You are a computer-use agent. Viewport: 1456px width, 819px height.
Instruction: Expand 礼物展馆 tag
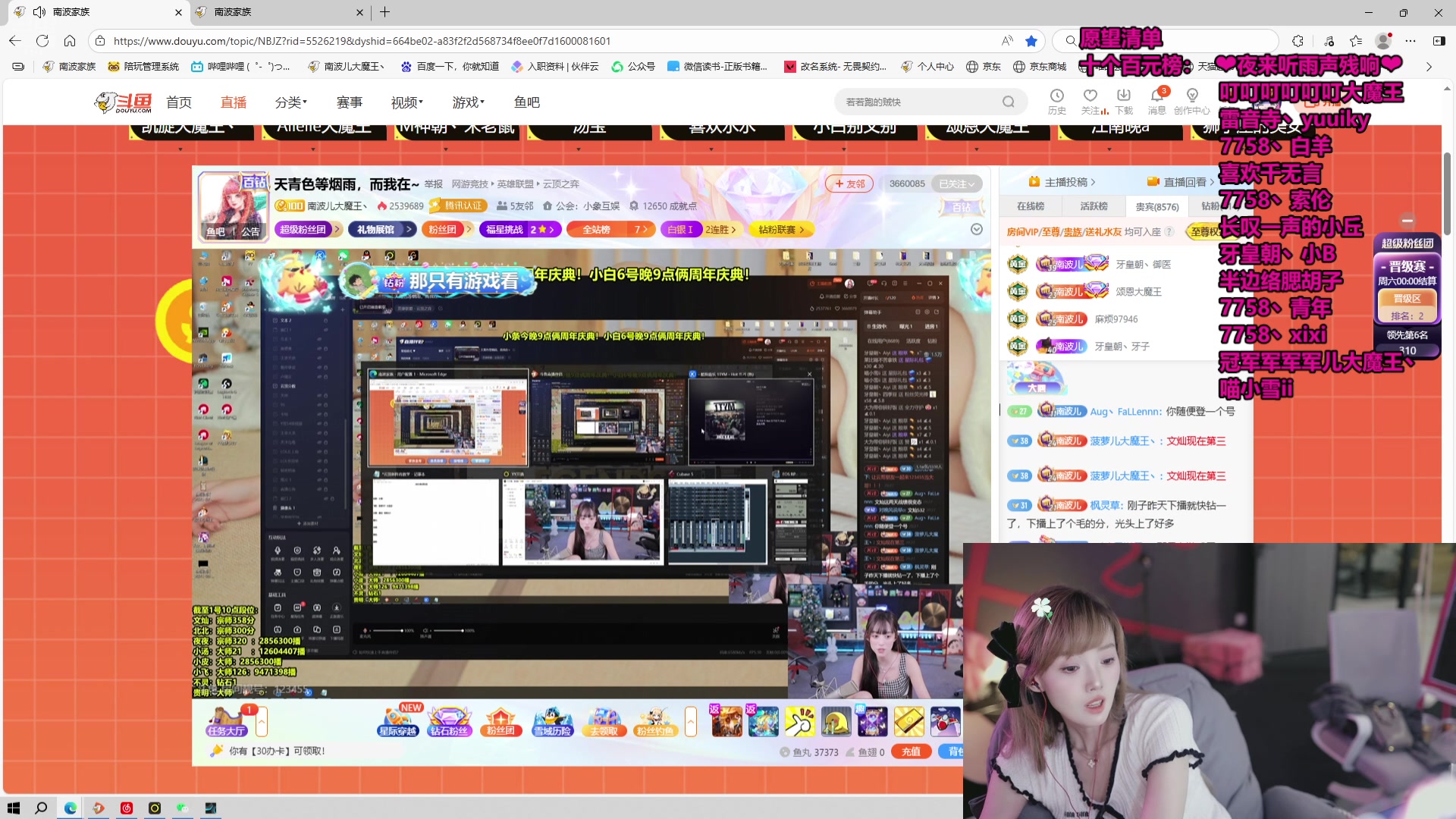point(383,229)
